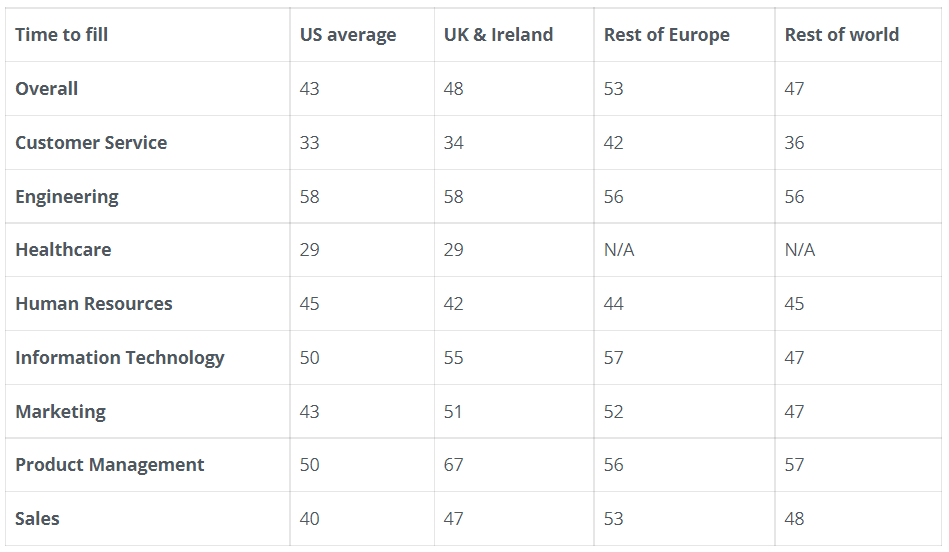
Task: Select the "Customer Service" row label
Action: [x=91, y=143]
